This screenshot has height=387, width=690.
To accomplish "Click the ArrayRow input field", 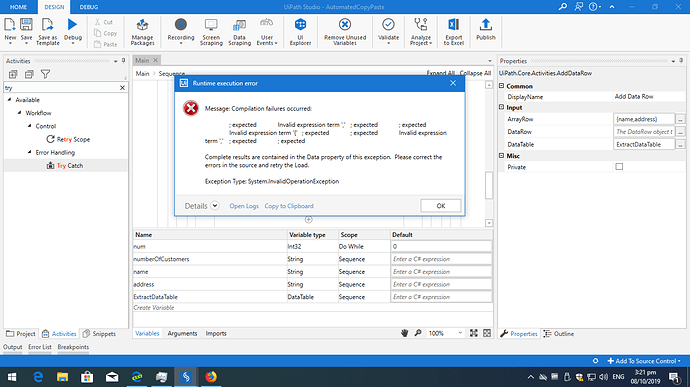I will (644, 119).
